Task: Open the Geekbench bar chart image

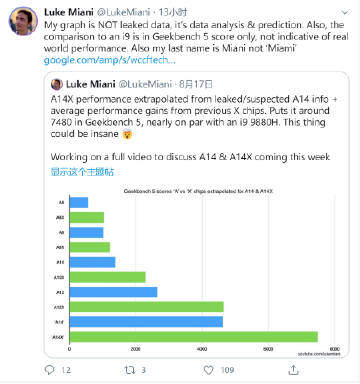Action: tap(197, 272)
